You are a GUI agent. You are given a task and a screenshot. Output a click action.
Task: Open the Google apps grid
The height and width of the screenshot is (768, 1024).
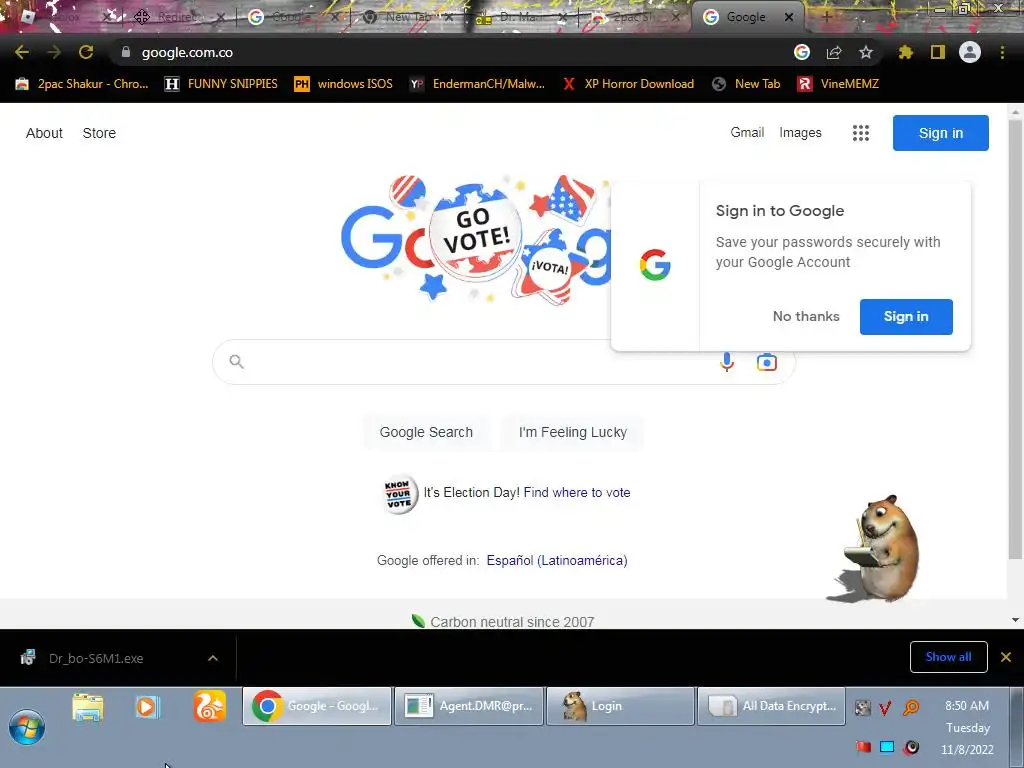point(861,133)
